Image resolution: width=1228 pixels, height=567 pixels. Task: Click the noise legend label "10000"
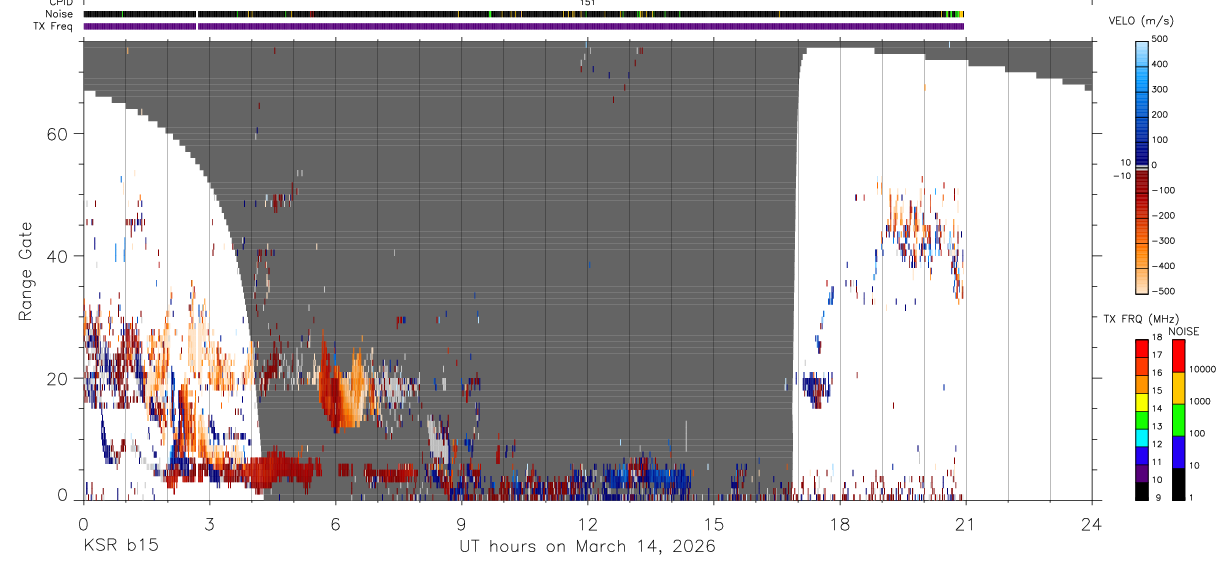[x=1201, y=370]
